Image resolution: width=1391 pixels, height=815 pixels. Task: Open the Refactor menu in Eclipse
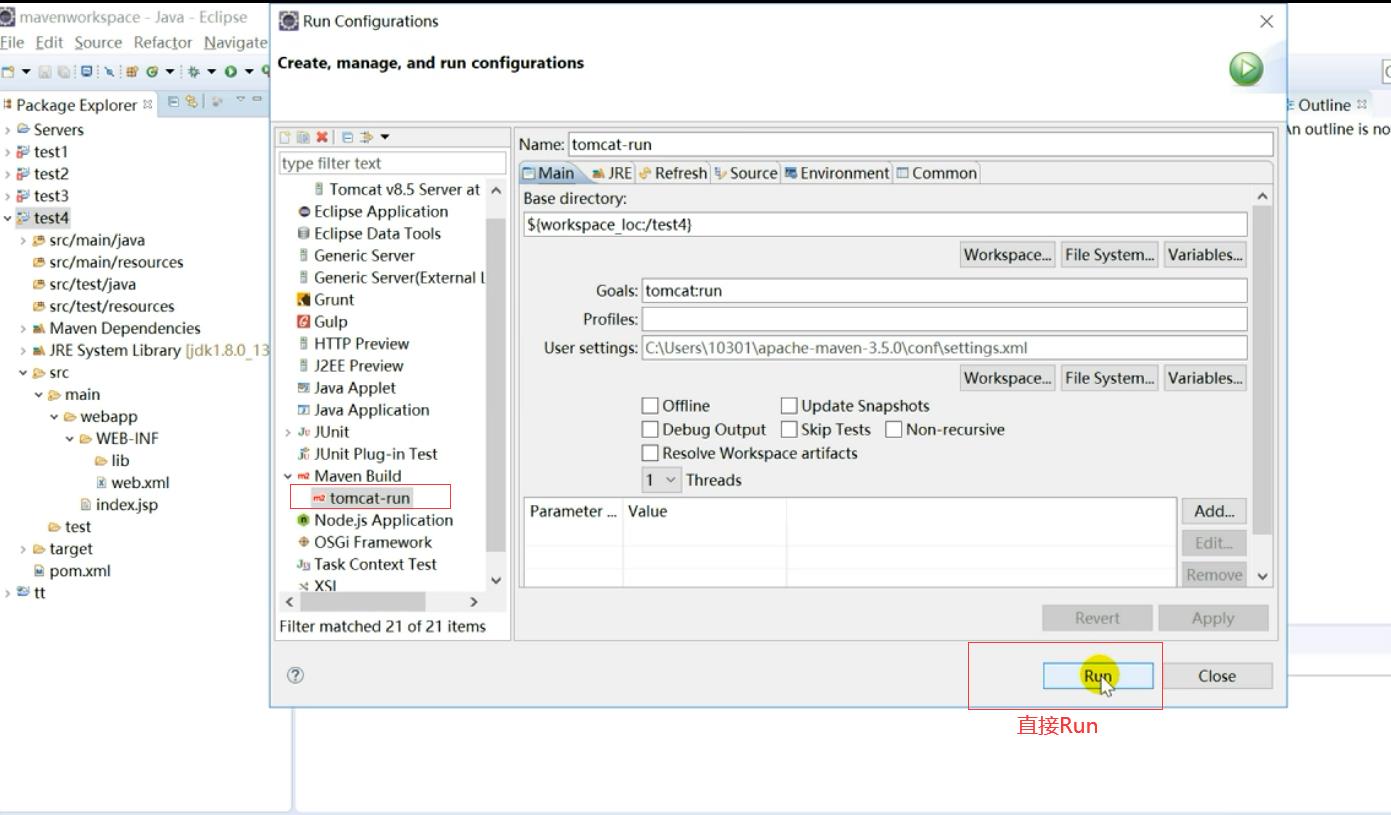[x=163, y=42]
